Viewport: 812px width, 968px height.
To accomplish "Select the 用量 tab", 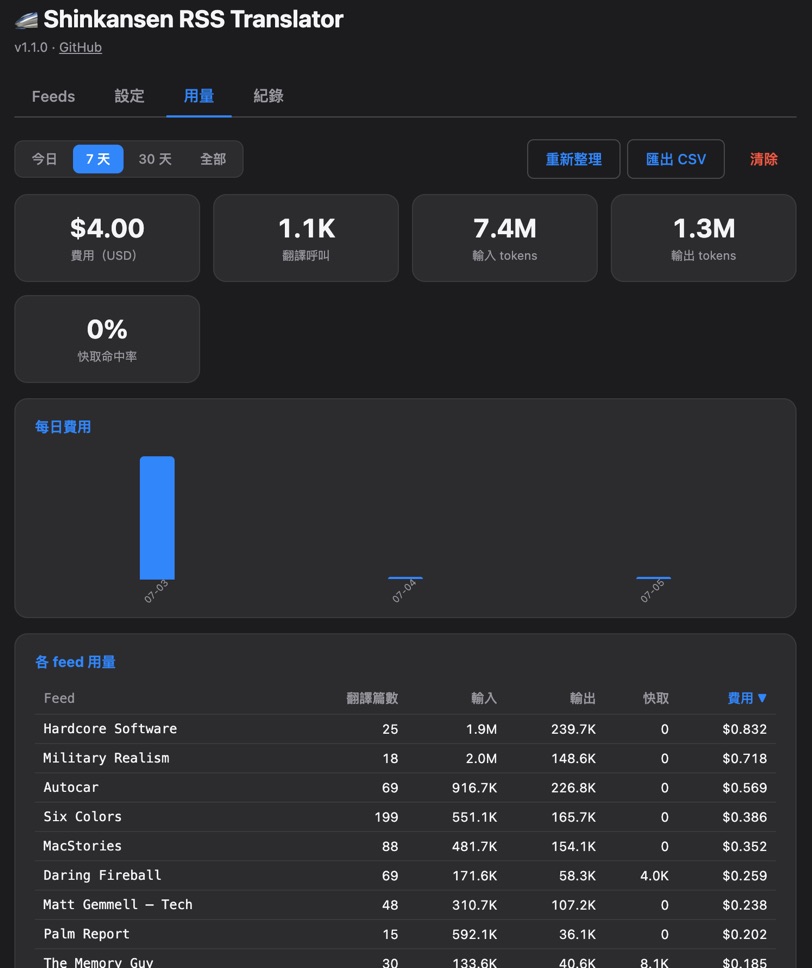I will [x=199, y=96].
